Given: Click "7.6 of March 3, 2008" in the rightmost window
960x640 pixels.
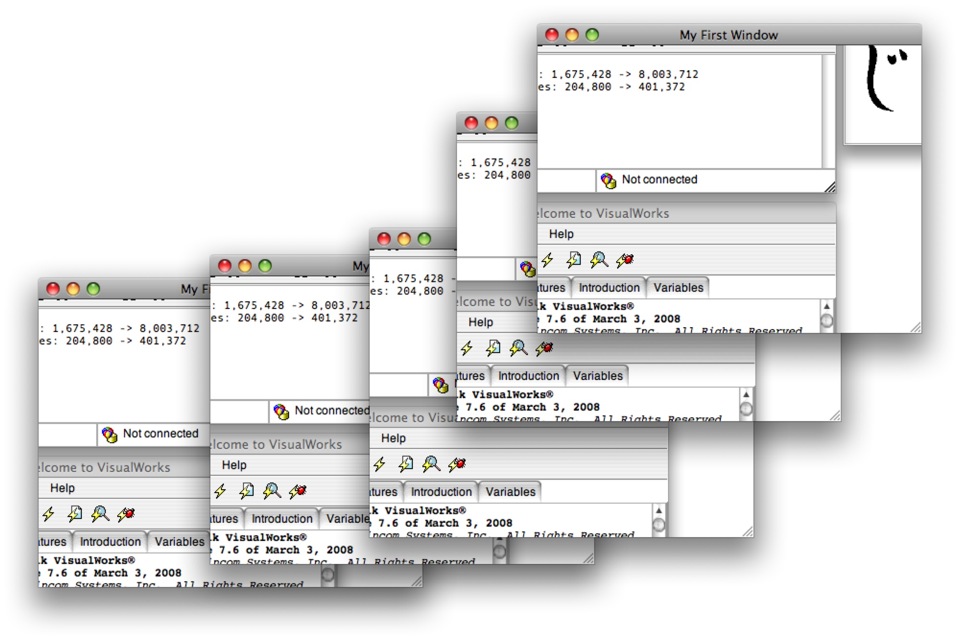Looking at the screenshot, I should coord(613,319).
